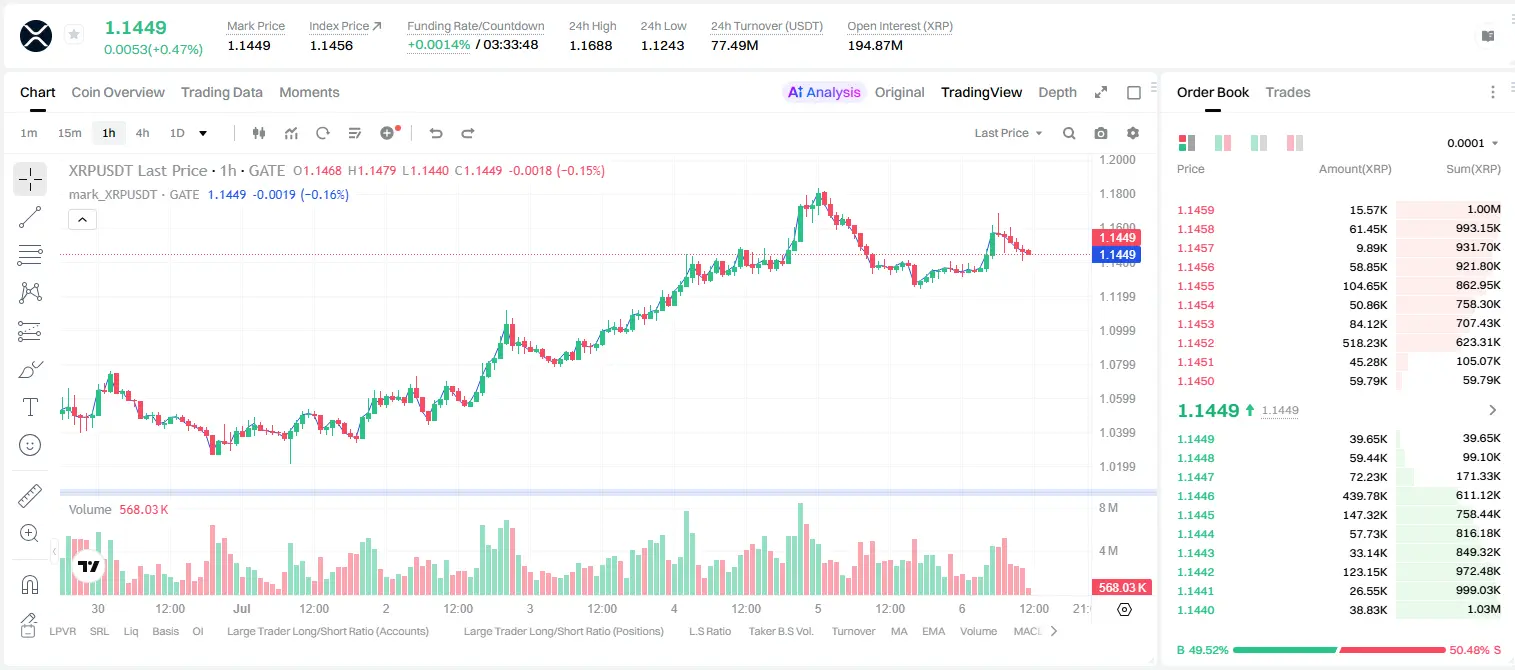Image resolution: width=1515 pixels, height=670 pixels.
Task: Select the Fibonacci retracement tool
Action: (x=30, y=255)
